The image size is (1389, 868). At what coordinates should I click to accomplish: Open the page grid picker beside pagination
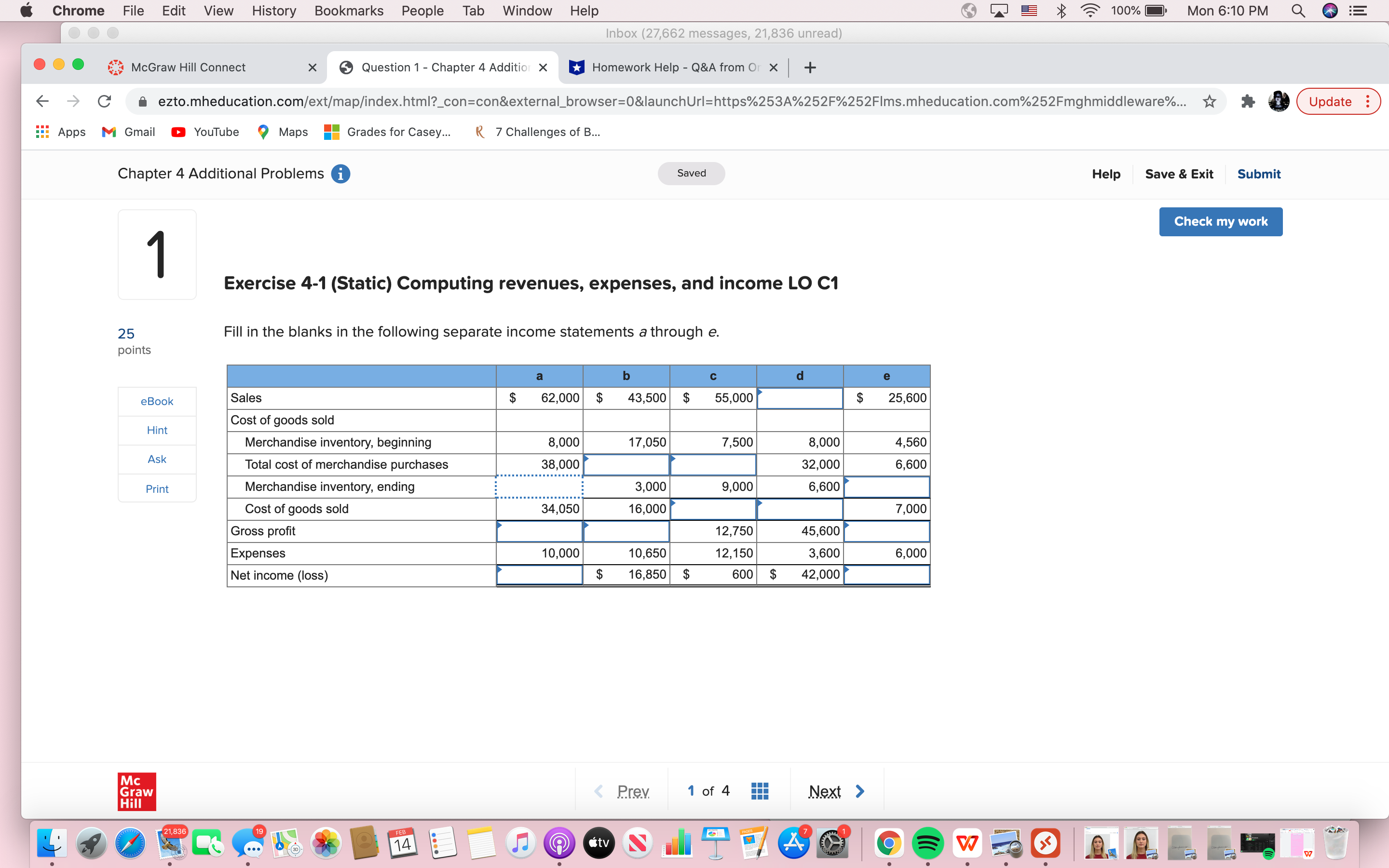tap(759, 790)
